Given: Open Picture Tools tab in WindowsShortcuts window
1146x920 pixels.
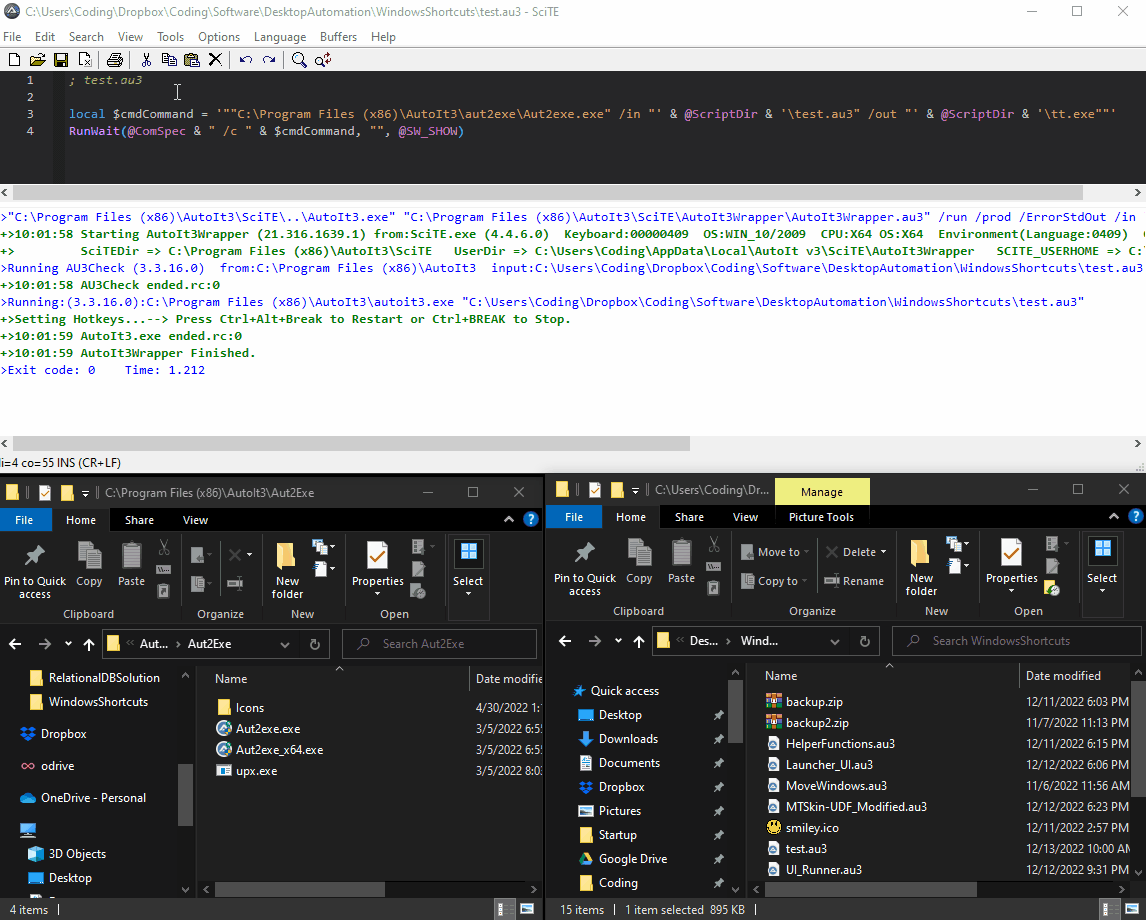Looking at the screenshot, I should click(x=821, y=517).
